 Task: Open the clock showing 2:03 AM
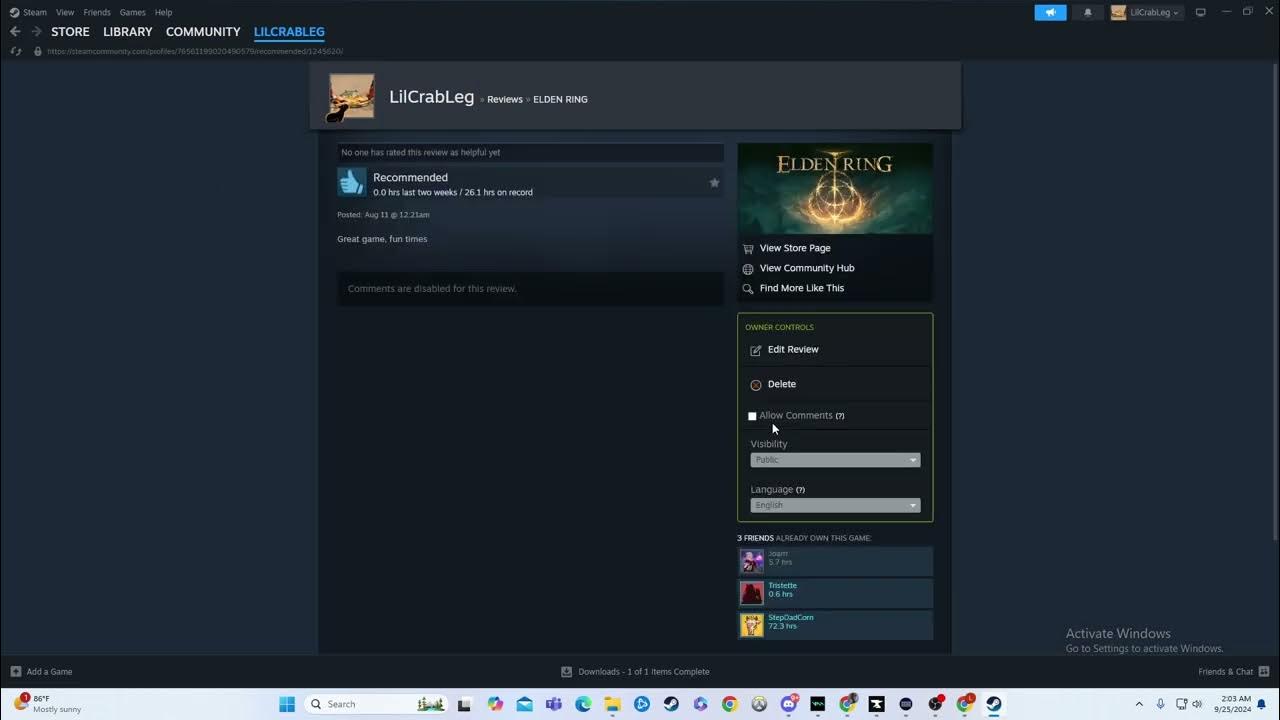1232,704
